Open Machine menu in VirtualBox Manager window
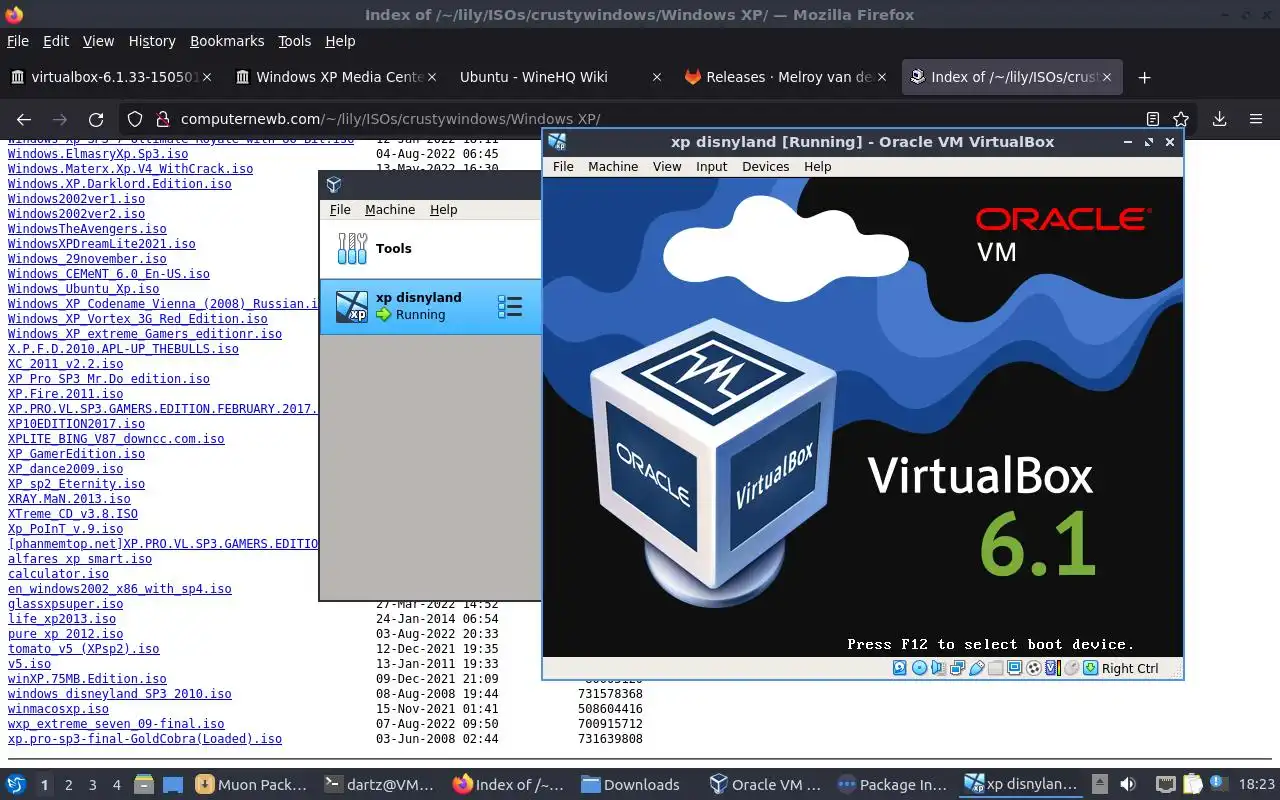 tap(390, 209)
